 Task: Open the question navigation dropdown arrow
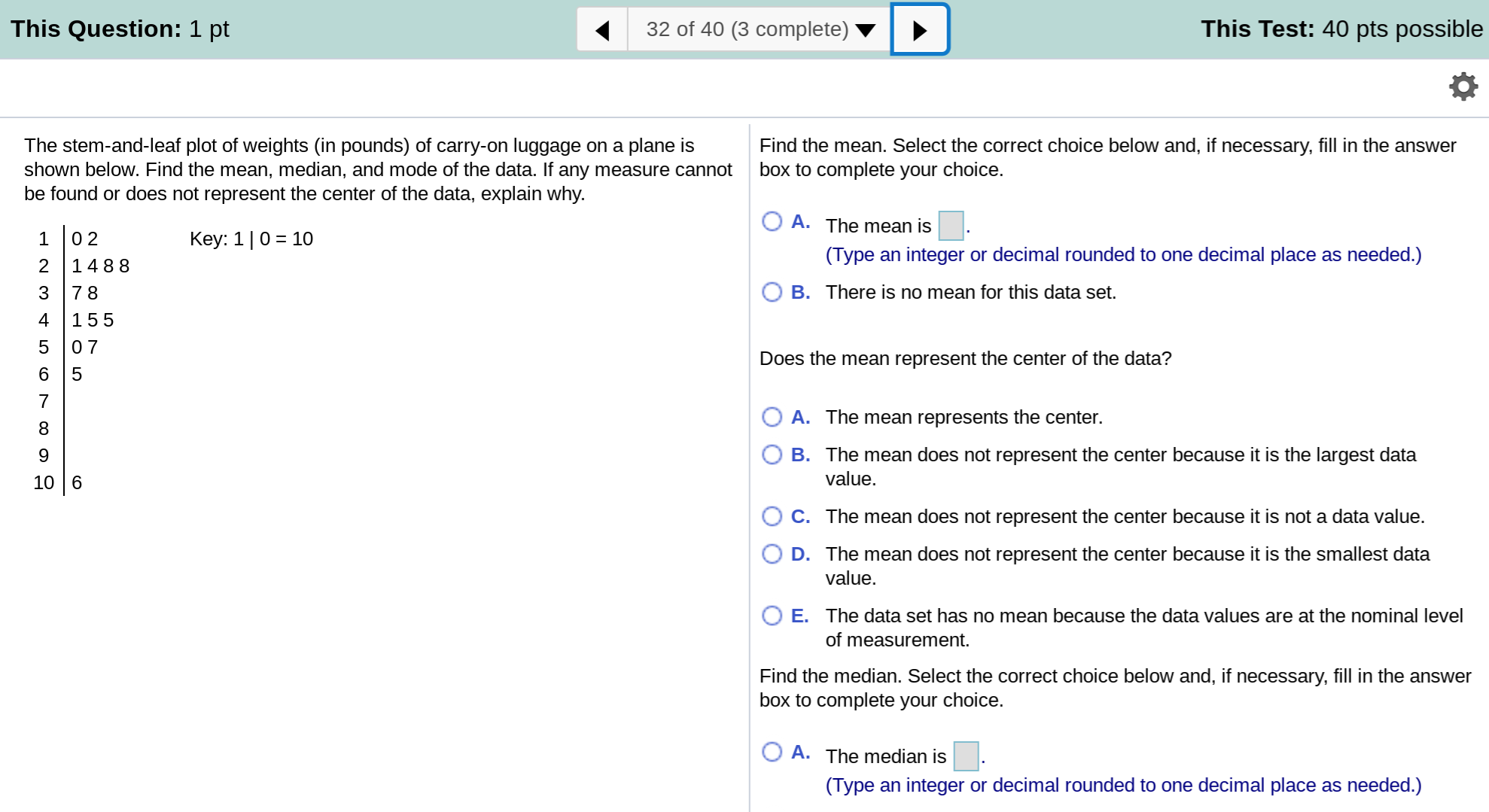click(x=864, y=30)
